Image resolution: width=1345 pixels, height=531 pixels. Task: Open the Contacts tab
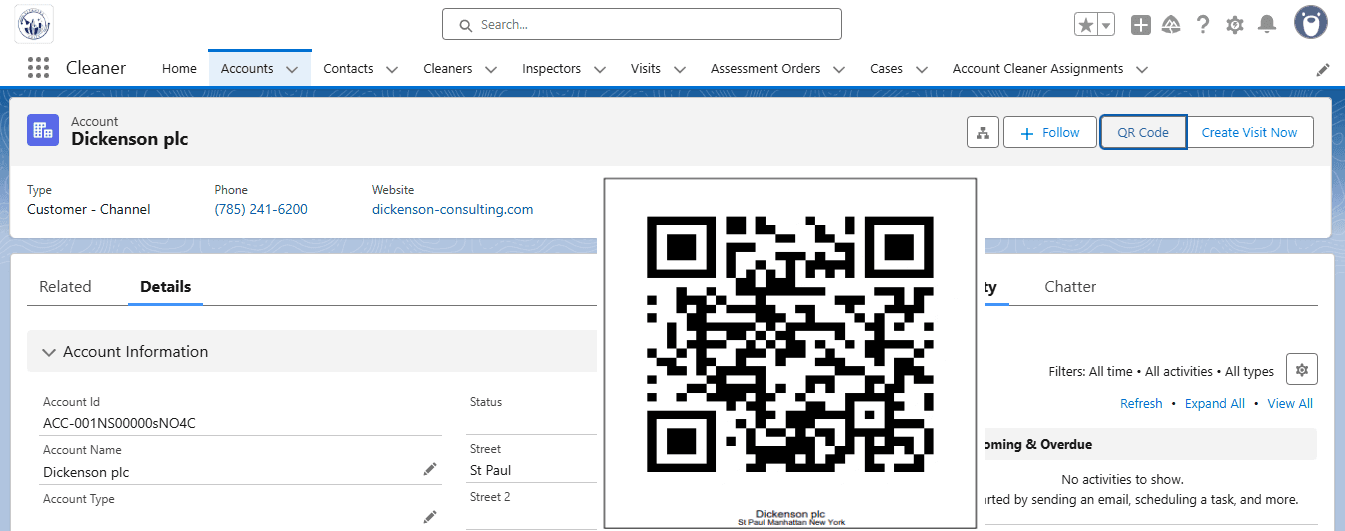348,69
